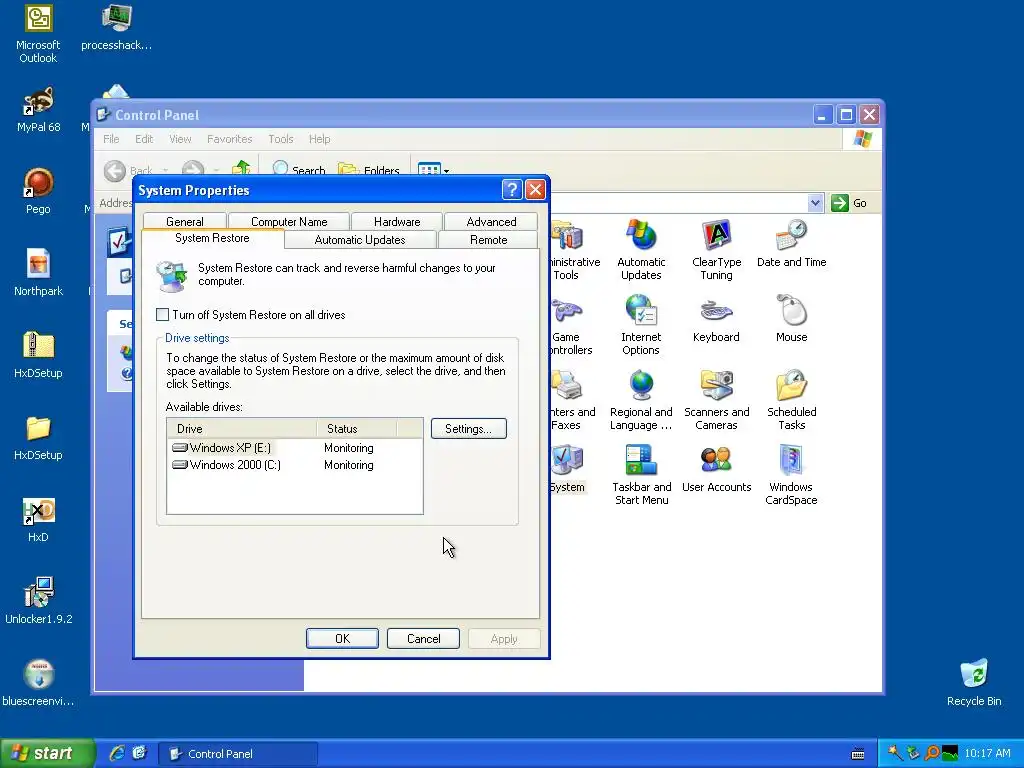Switch to the Advanced tab
The image size is (1024, 768).
491,221
